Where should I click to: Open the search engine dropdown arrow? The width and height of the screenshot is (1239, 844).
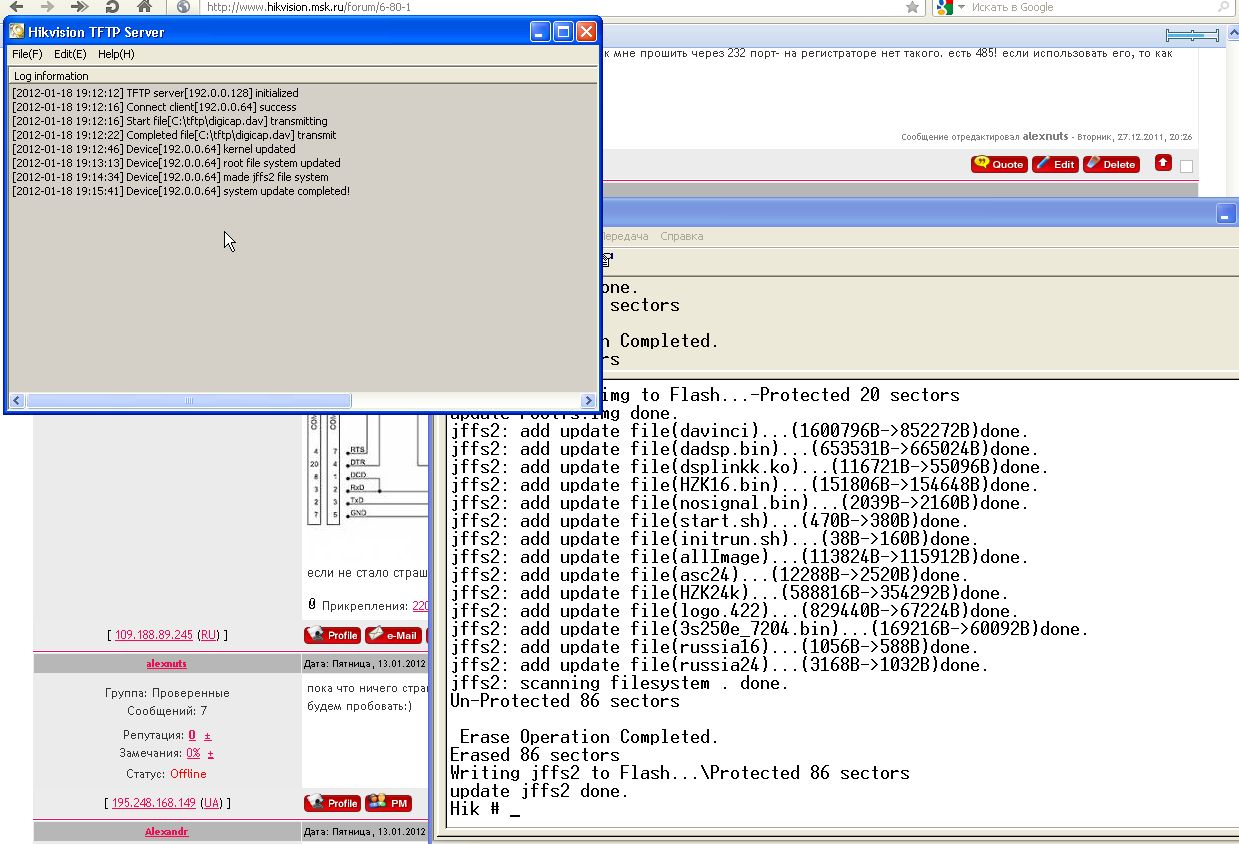961,7
